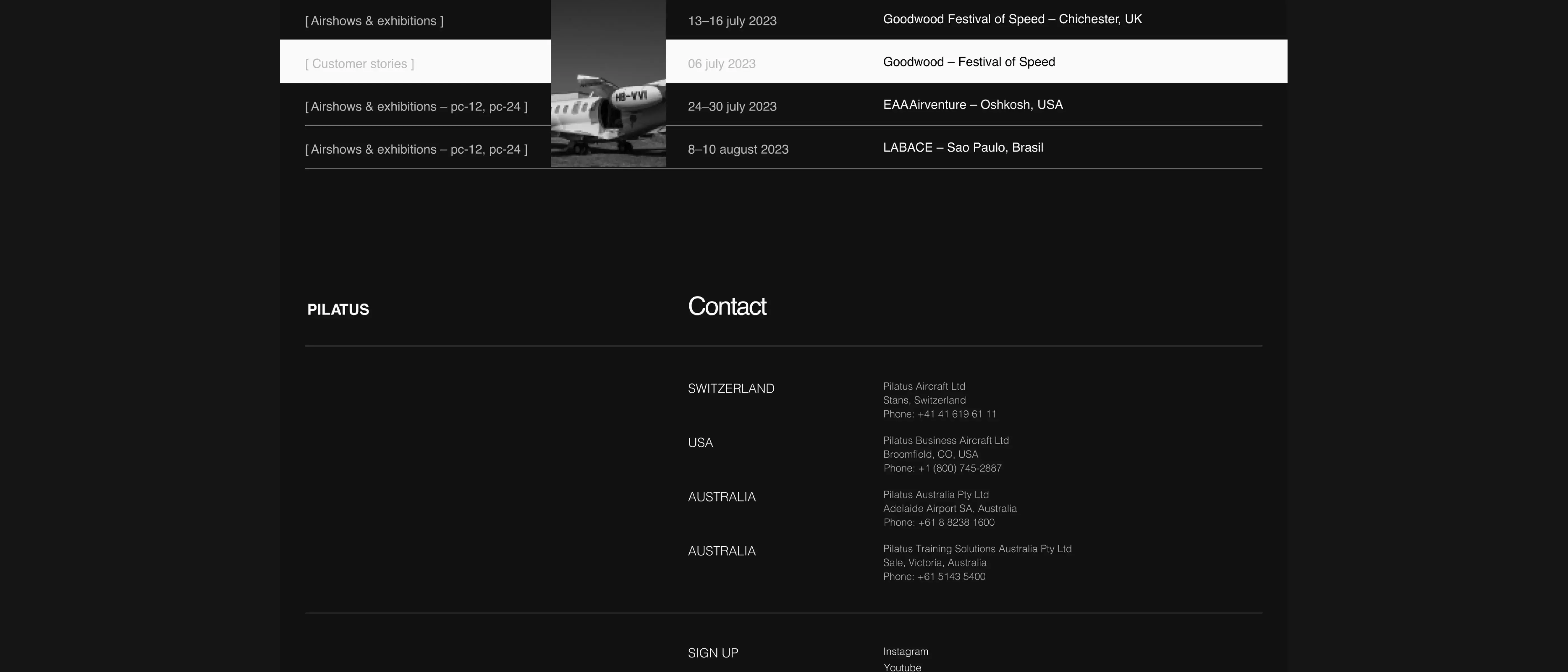Screen dimensions: 1568x672
Task: Click the 13–16 july 2023 date
Action: [732, 21]
